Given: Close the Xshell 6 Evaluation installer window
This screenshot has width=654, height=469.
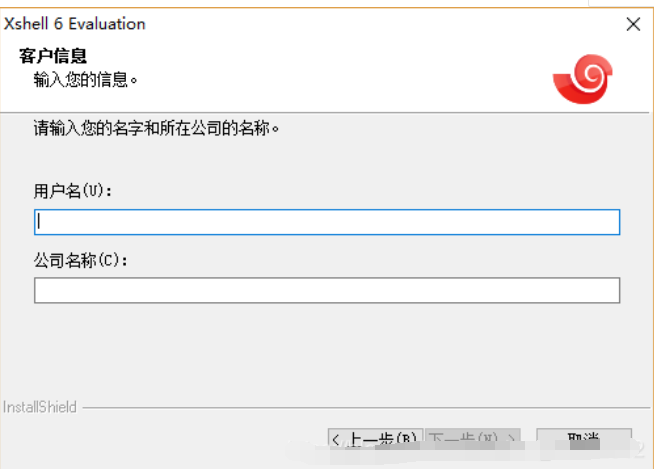Looking at the screenshot, I should [x=632, y=24].
